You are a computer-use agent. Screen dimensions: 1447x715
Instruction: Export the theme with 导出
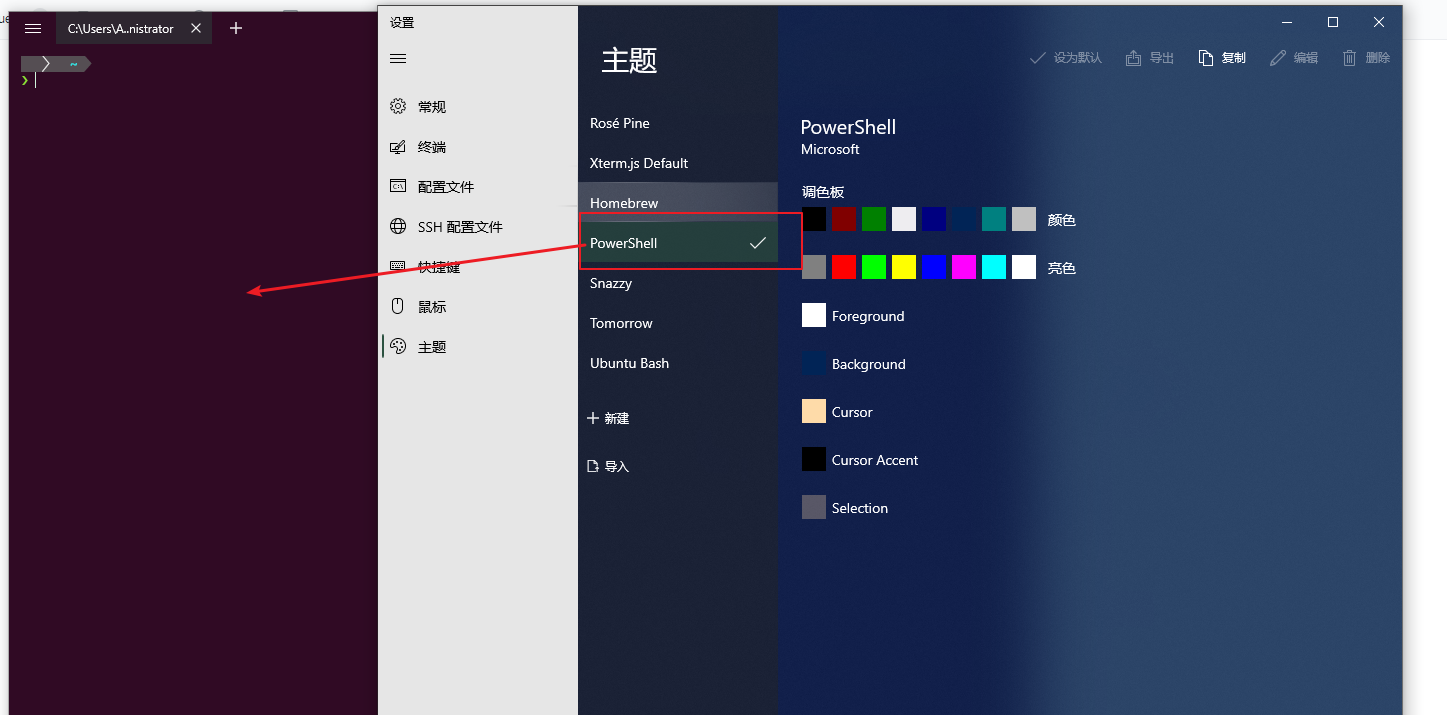tap(1150, 58)
